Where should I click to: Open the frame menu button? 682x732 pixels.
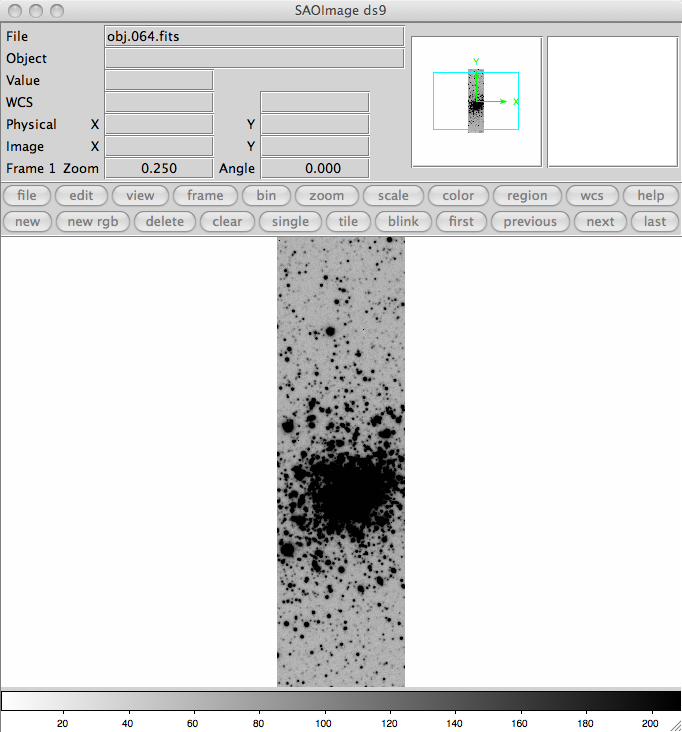click(205, 195)
